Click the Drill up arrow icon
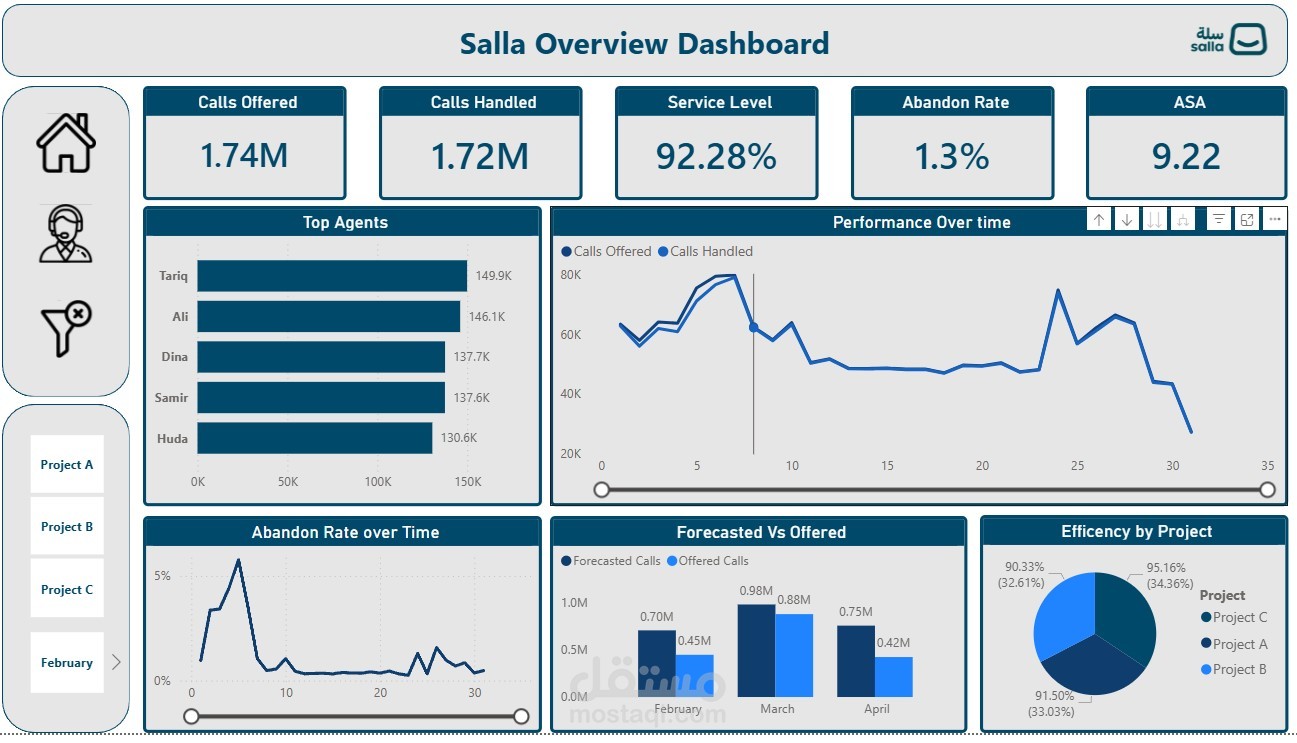 1099,220
